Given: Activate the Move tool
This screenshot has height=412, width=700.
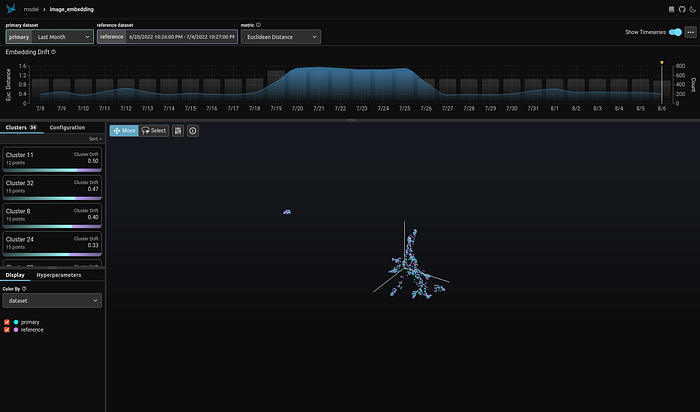Looking at the screenshot, I should tap(124, 131).
